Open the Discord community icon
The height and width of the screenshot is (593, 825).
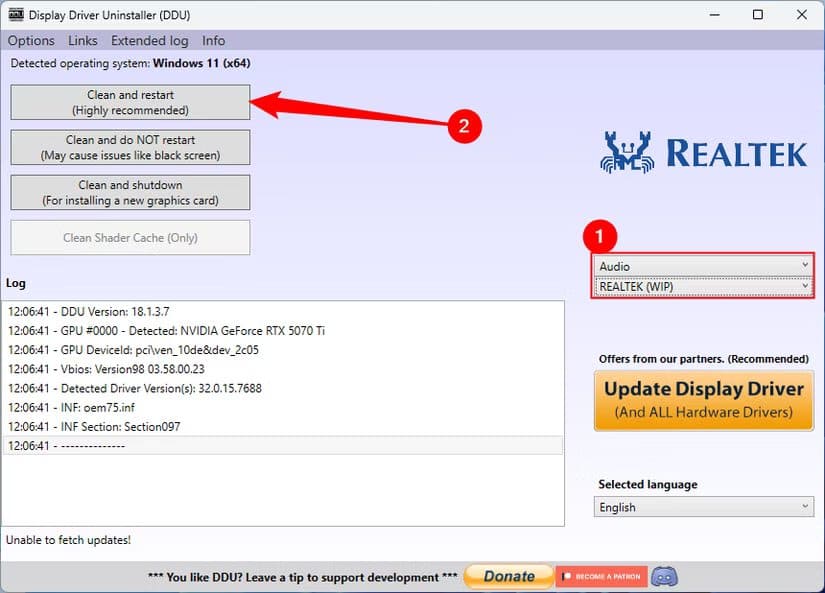coord(663,576)
